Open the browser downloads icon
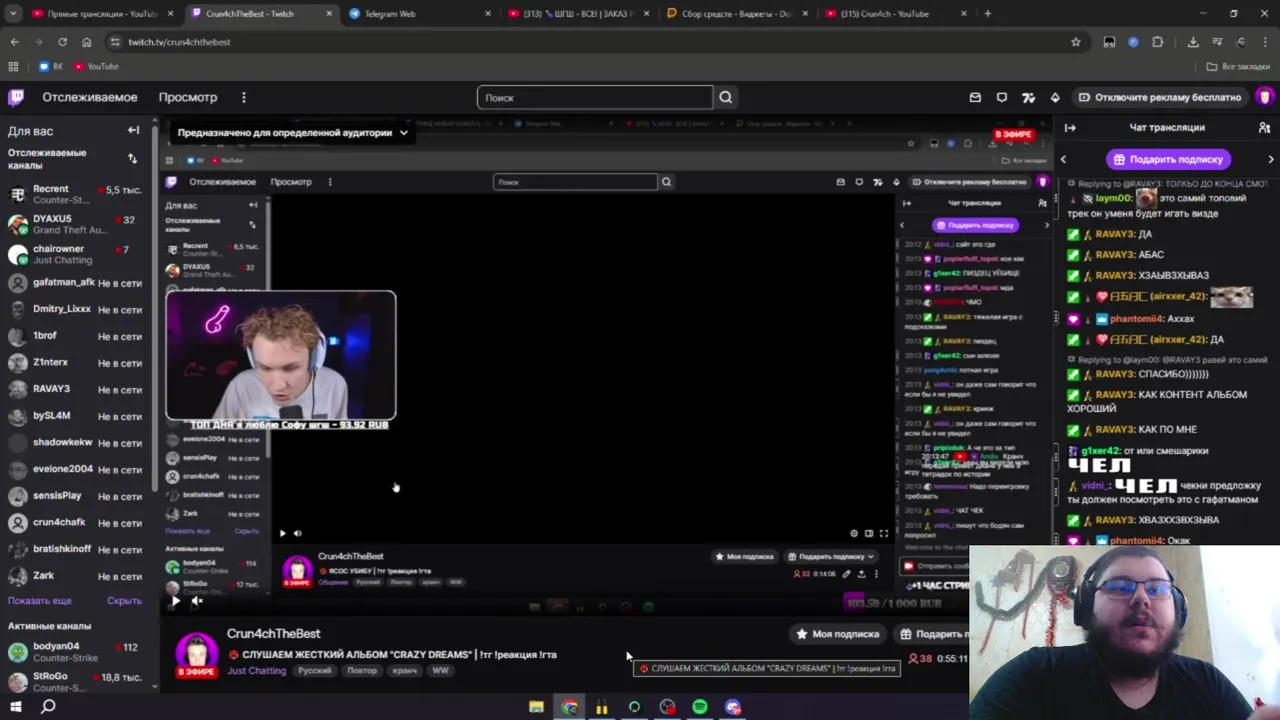The width and height of the screenshot is (1280, 720). click(1193, 42)
